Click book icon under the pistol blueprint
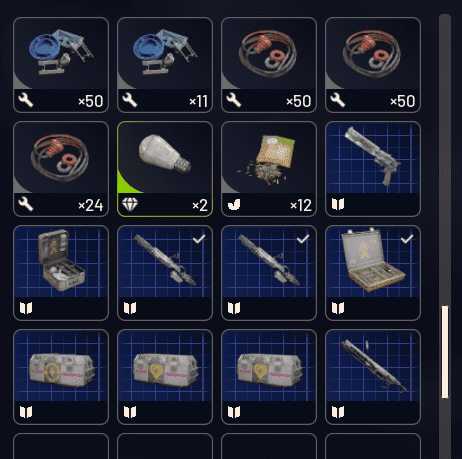 point(338,204)
